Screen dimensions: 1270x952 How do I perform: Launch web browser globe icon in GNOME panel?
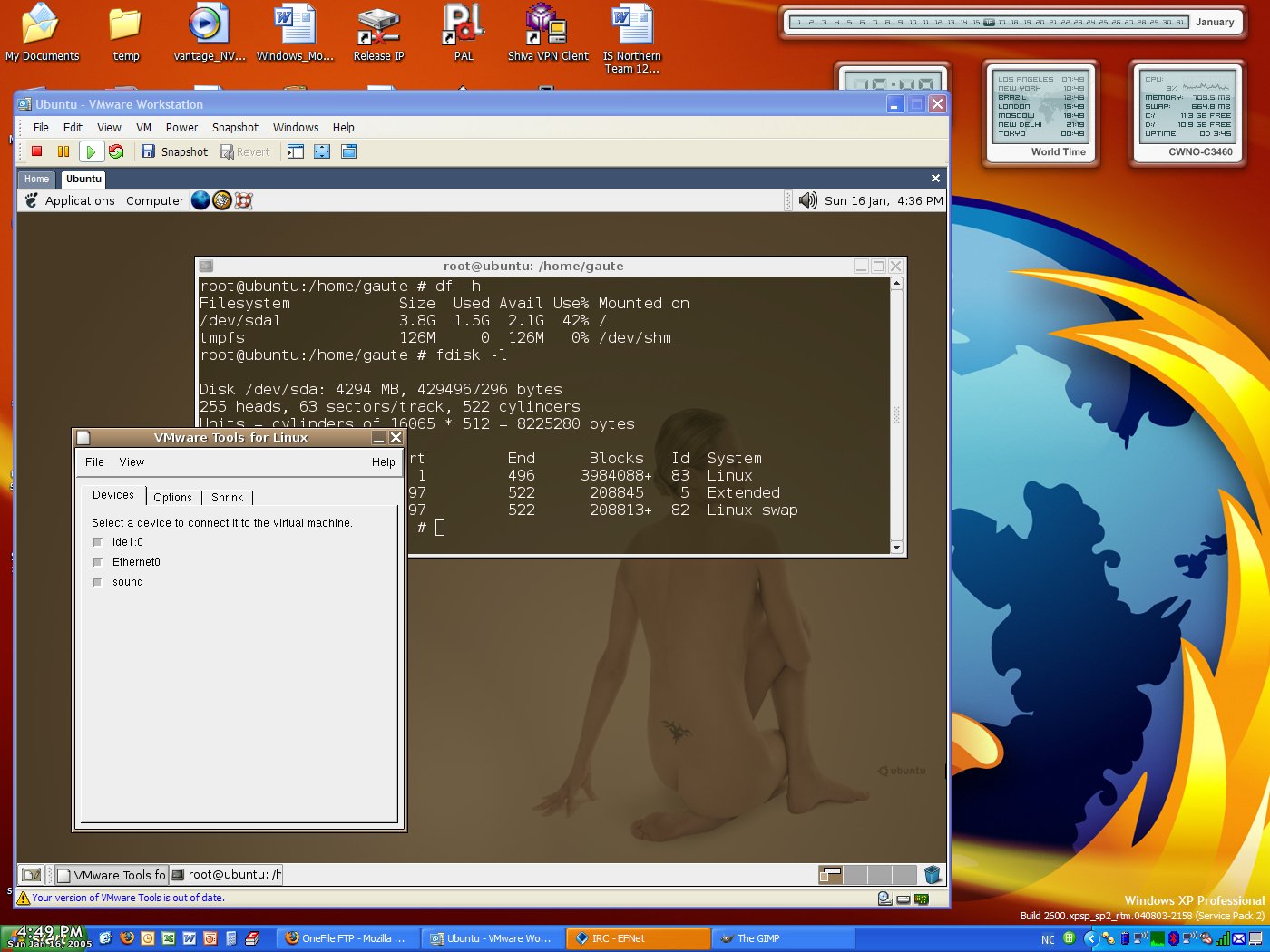(200, 200)
